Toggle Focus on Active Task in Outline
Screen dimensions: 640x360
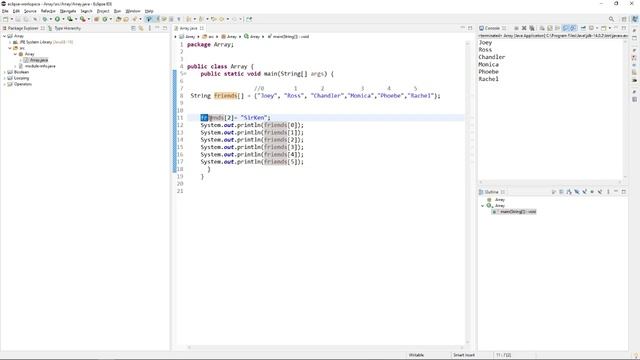tap(554, 192)
